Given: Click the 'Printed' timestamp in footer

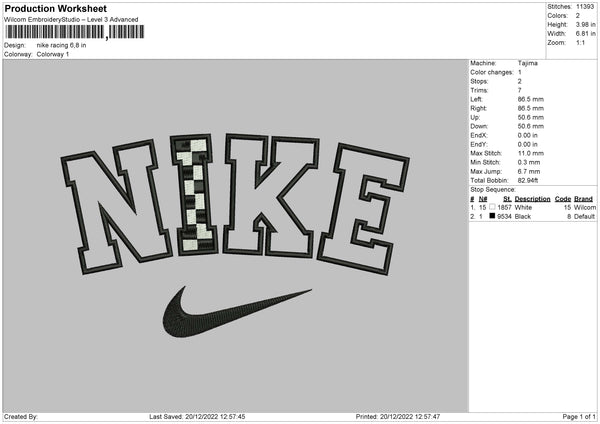Looking at the screenshot, I should pyautogui.click(x=398, y=417).
